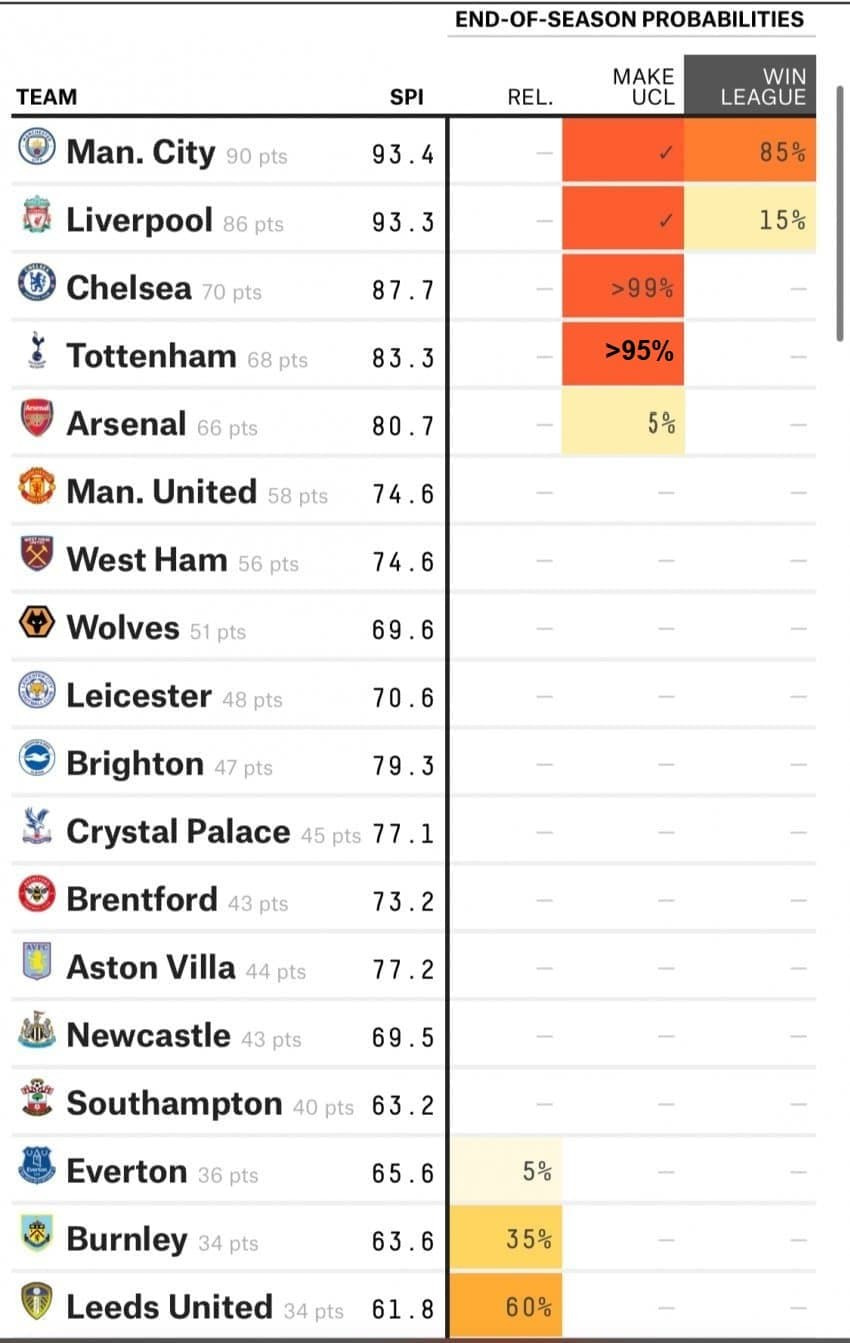
Task: Click the Burnley club crest
Action: coord(36,1237)
